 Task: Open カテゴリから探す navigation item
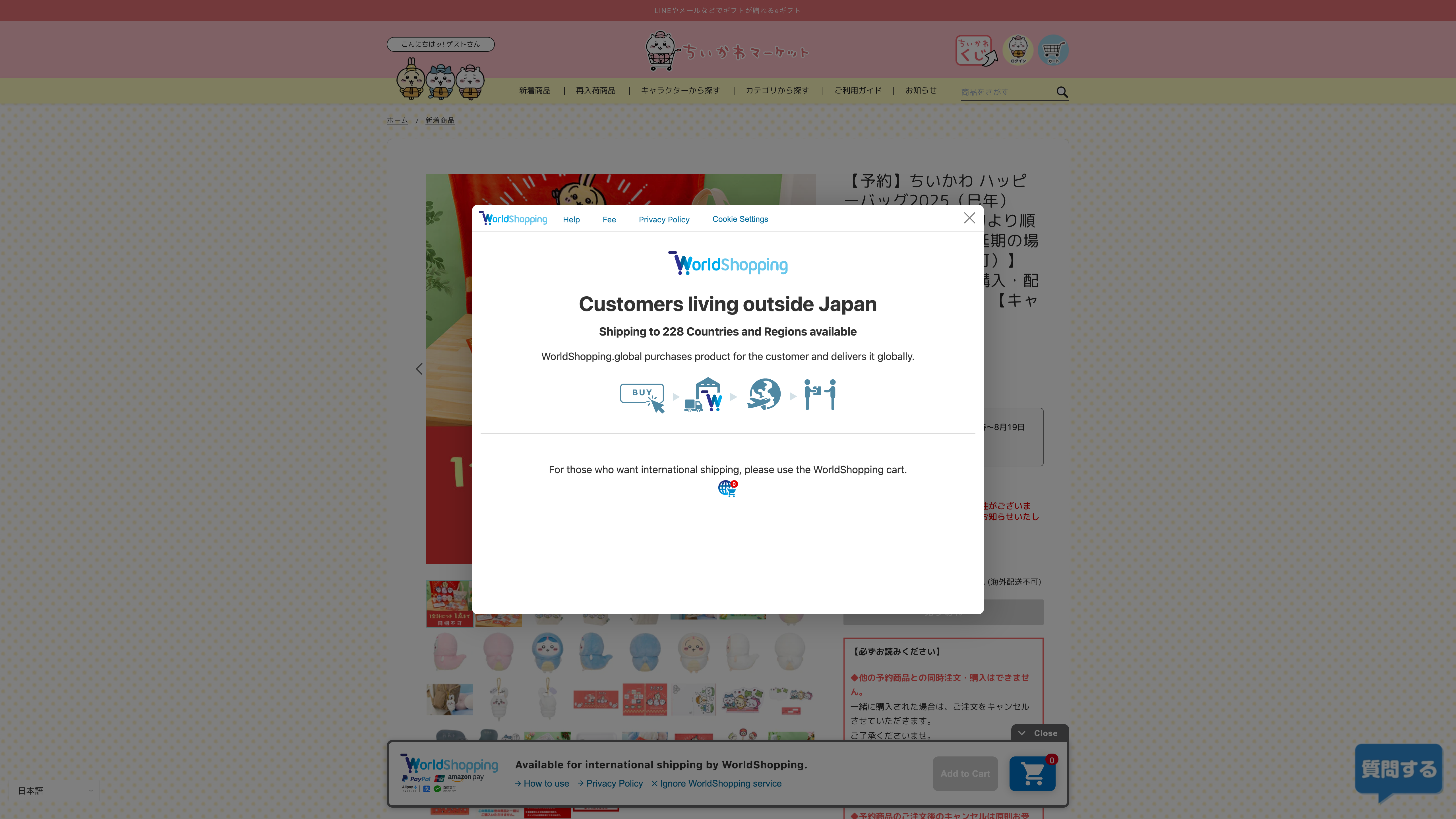(x=777, y=90)
